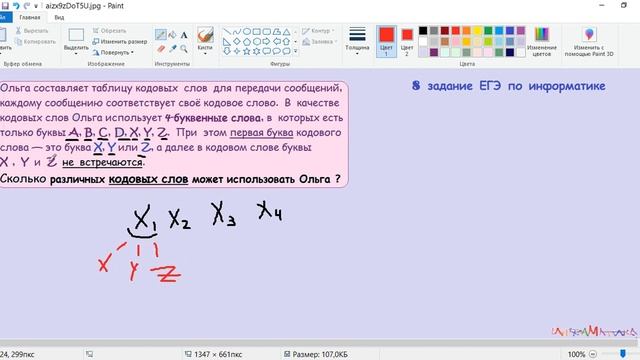The height and width of the screenshot is (360, 640).
Task: Select the Rectangle shape
Action: [x=257, y=31]
